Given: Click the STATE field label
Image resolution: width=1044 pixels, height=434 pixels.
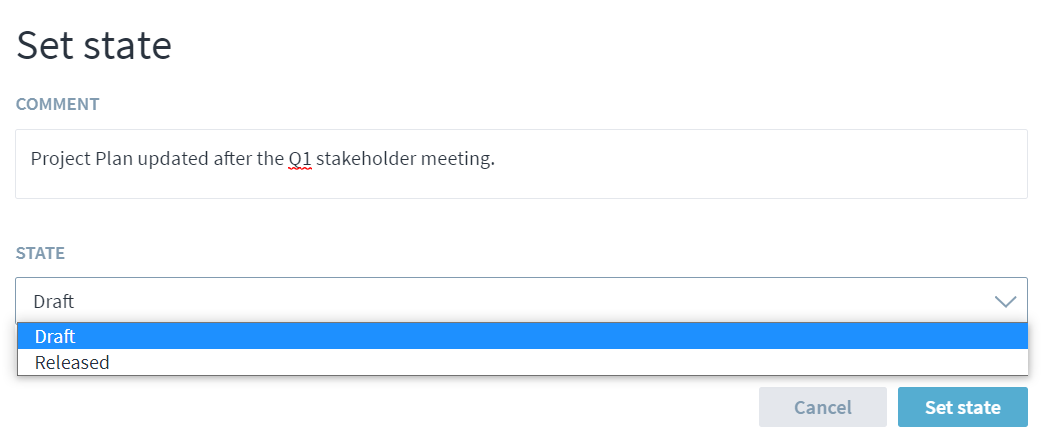Looking at the screenshot, I should 40,253.
